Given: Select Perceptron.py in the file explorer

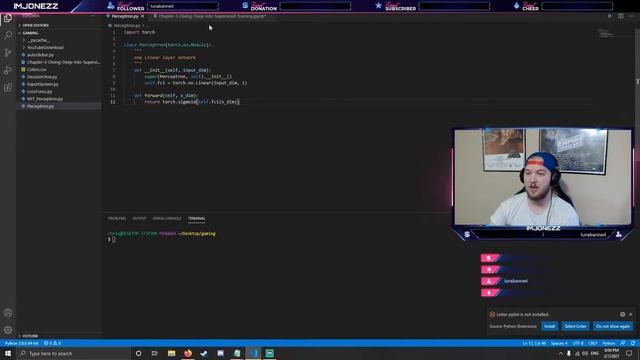Looking at the screenshot, I should 59,106.
